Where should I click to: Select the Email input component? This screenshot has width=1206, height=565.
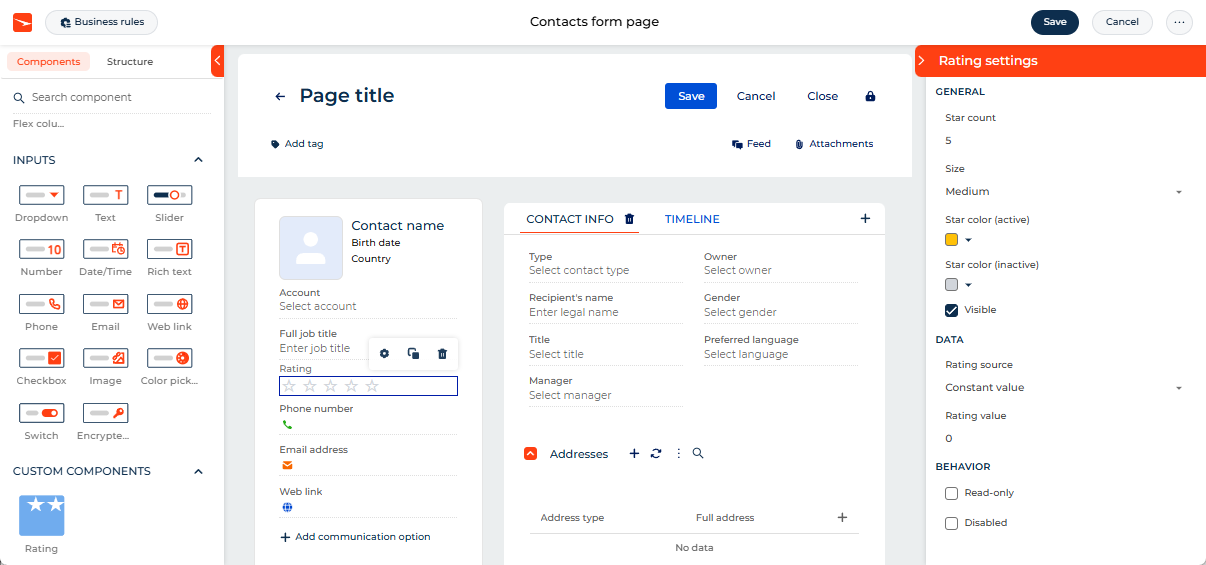105,312
